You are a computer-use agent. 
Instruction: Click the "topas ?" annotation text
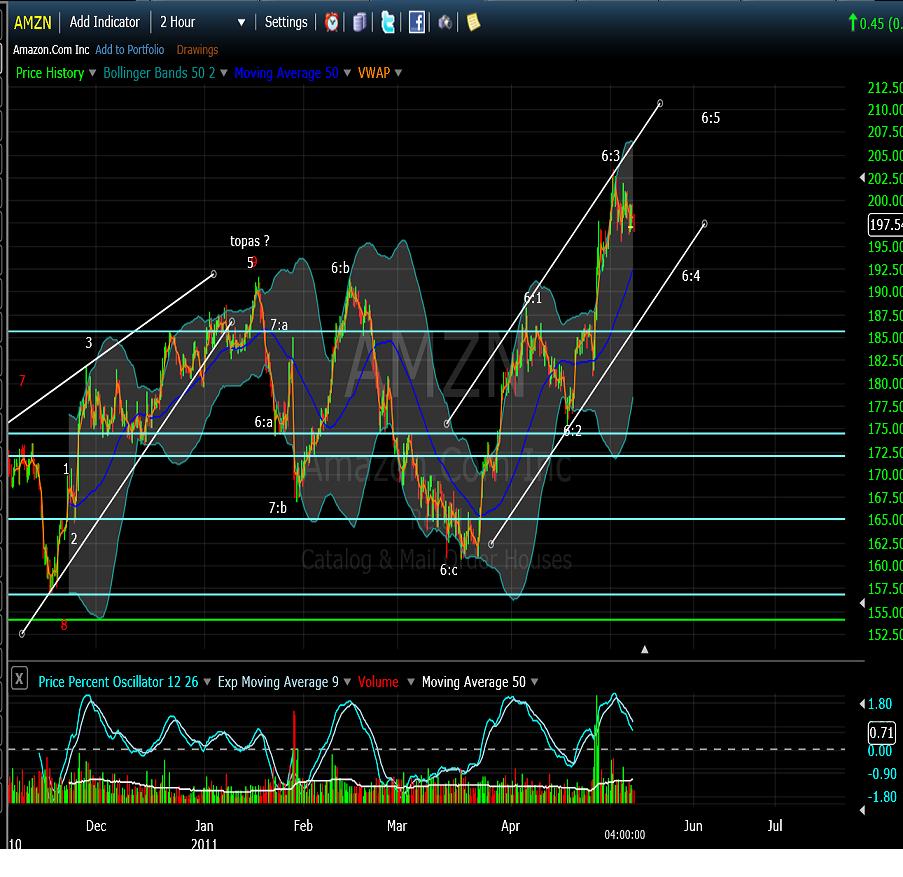[x=250, y=241]
